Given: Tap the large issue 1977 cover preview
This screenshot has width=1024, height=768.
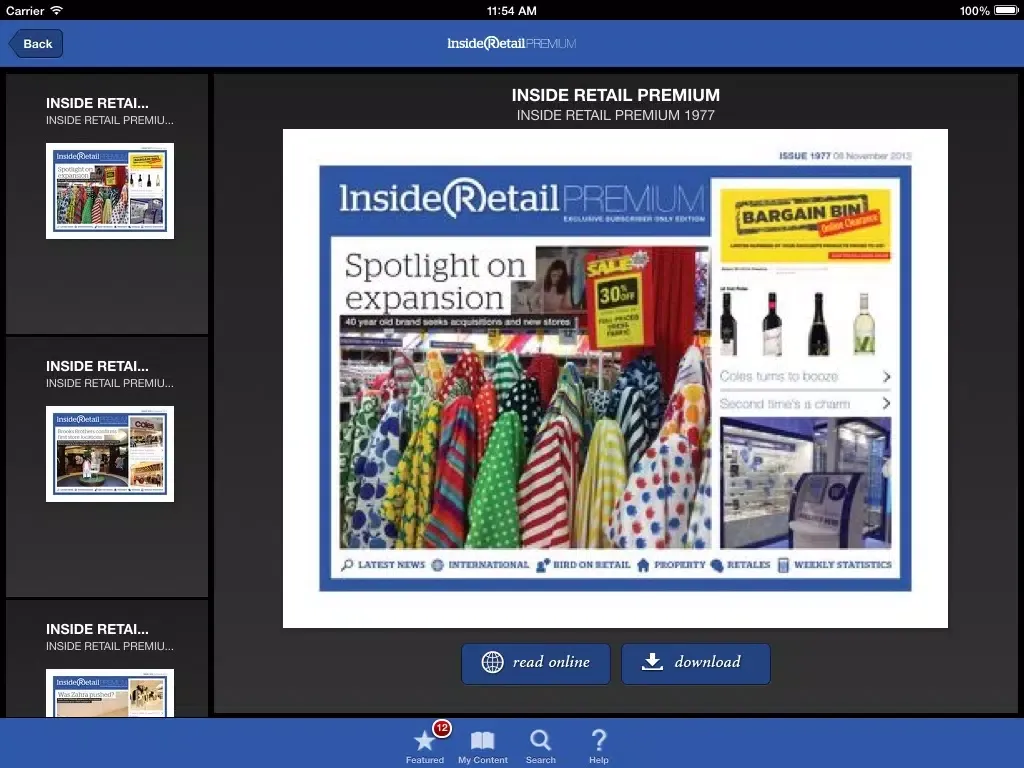Looking at the screenshot, I should (x=615, y=378).
